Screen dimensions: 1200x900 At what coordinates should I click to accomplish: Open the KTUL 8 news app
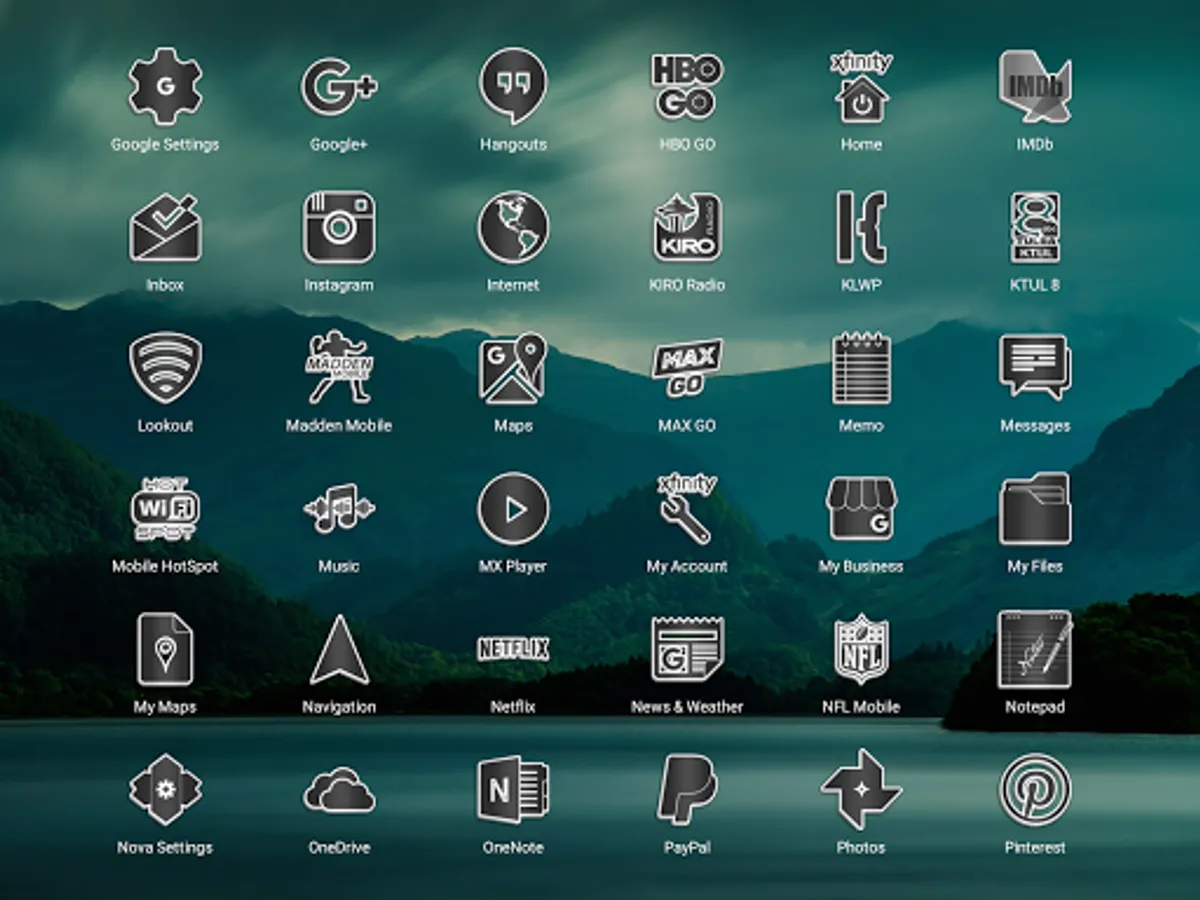point(1035,228)
